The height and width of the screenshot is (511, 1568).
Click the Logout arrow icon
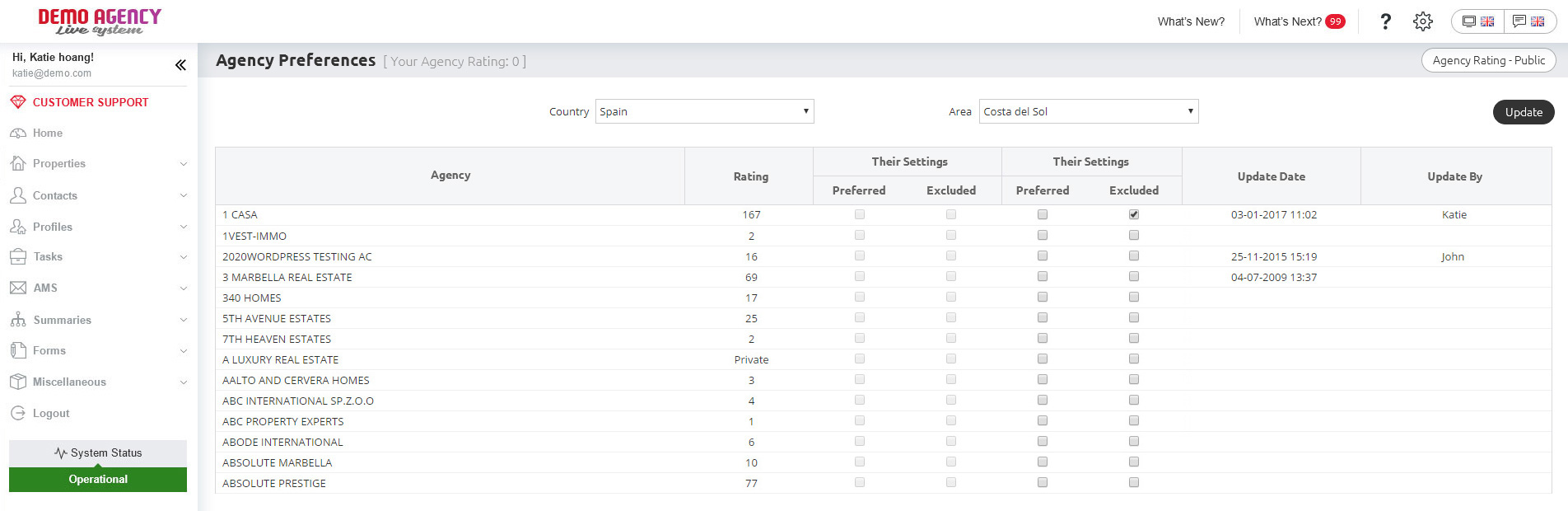18,413
